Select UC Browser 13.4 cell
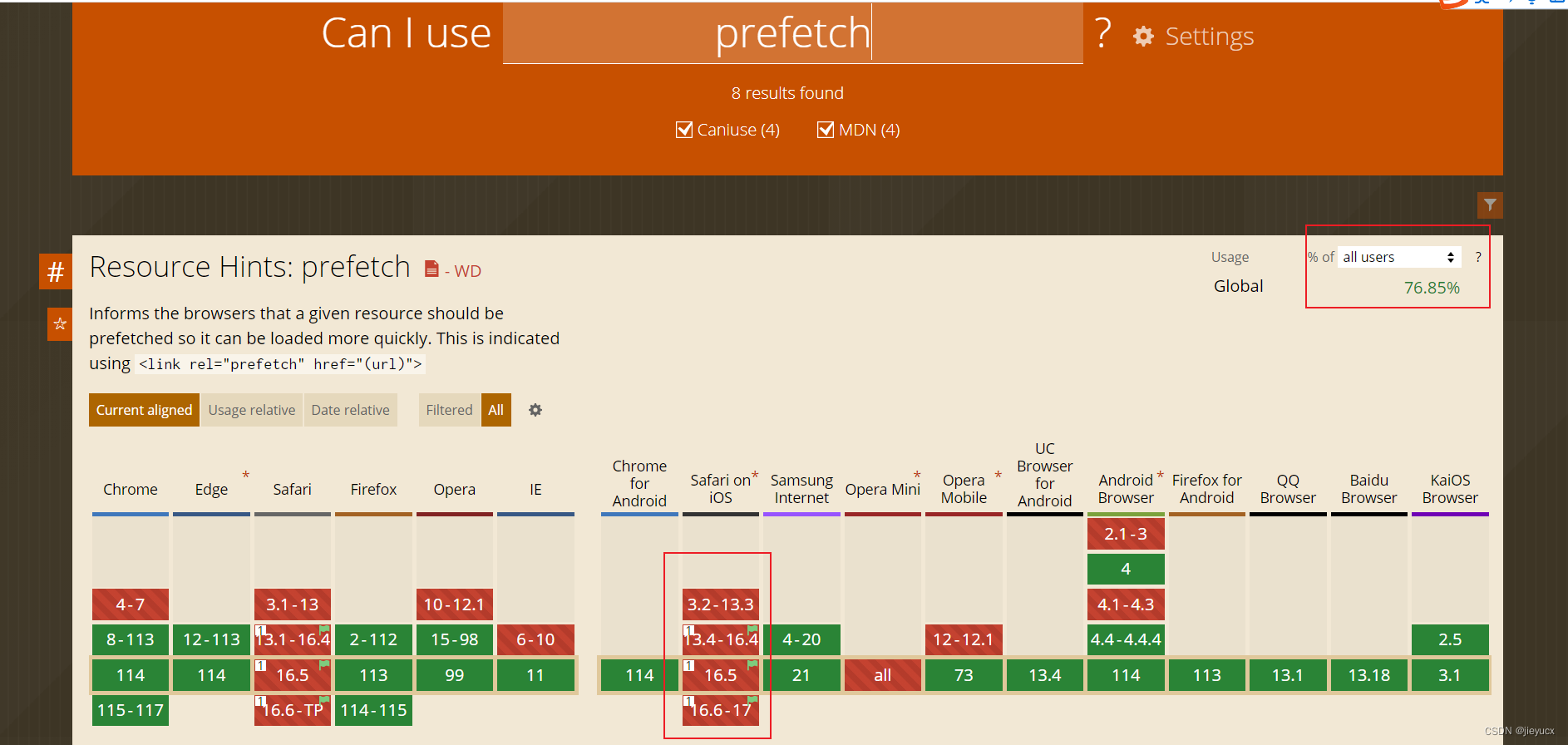The image size is (1568, 745). (x=1045, y=675)
